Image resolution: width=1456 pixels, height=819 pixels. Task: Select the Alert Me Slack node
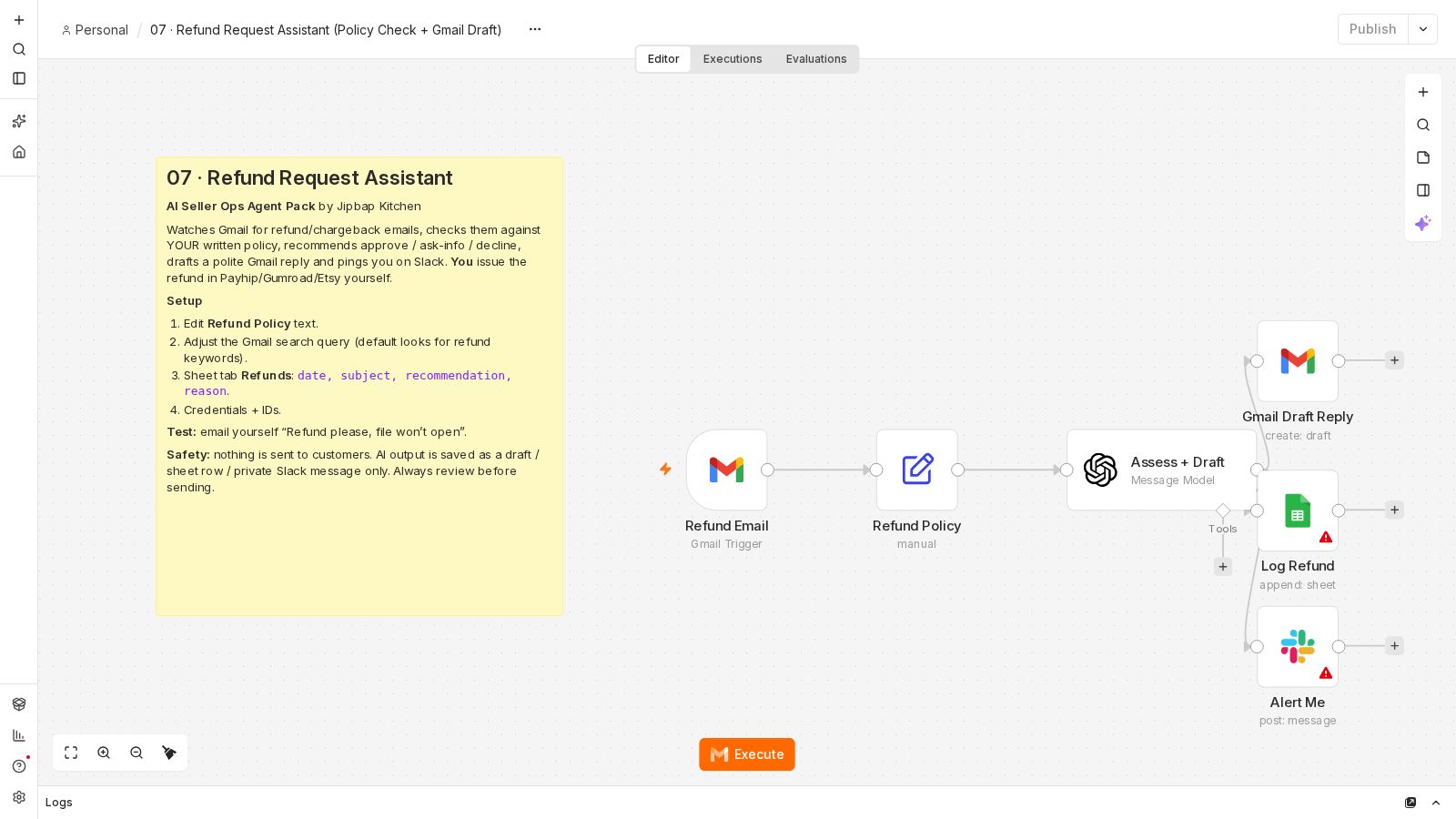click(1298, 647)
